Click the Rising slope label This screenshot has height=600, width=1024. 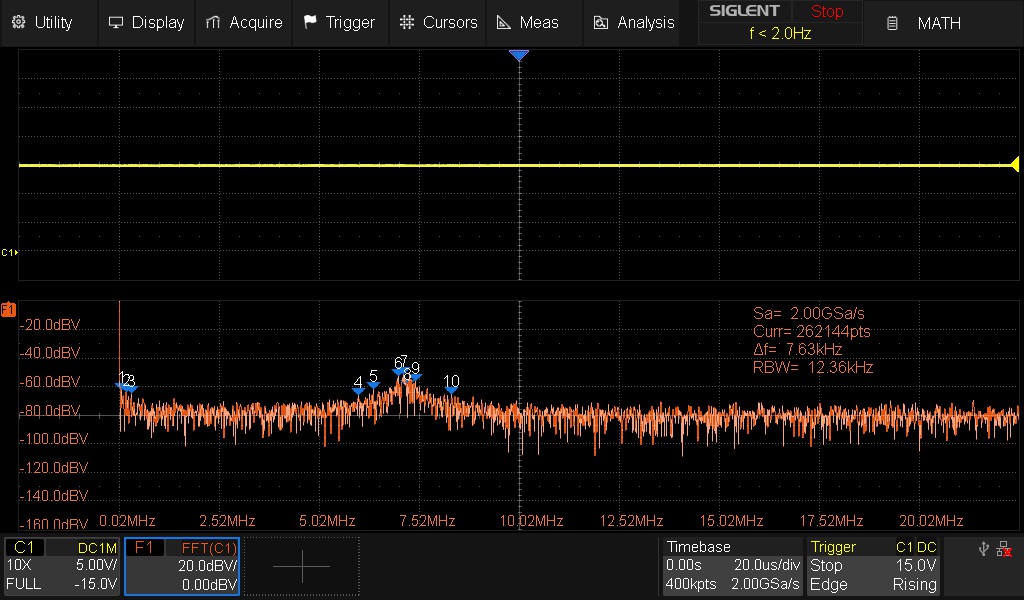tap(914, 584)
